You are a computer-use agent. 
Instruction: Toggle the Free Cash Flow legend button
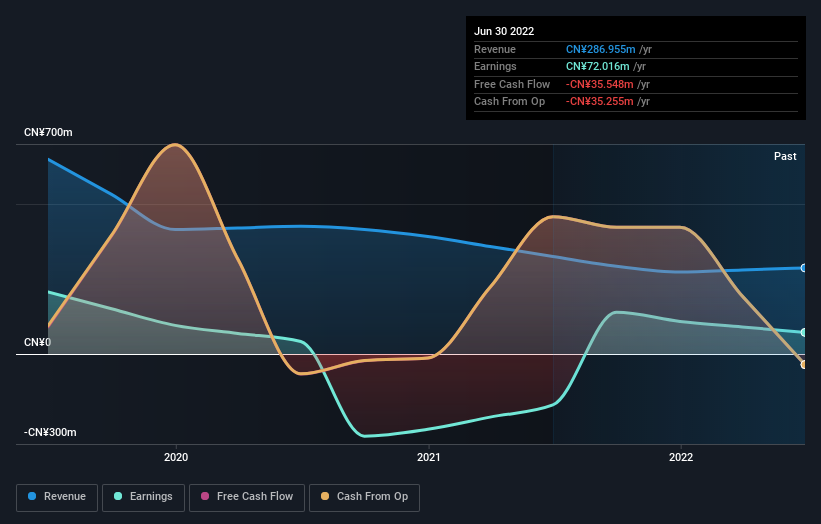tap(247, 497)
